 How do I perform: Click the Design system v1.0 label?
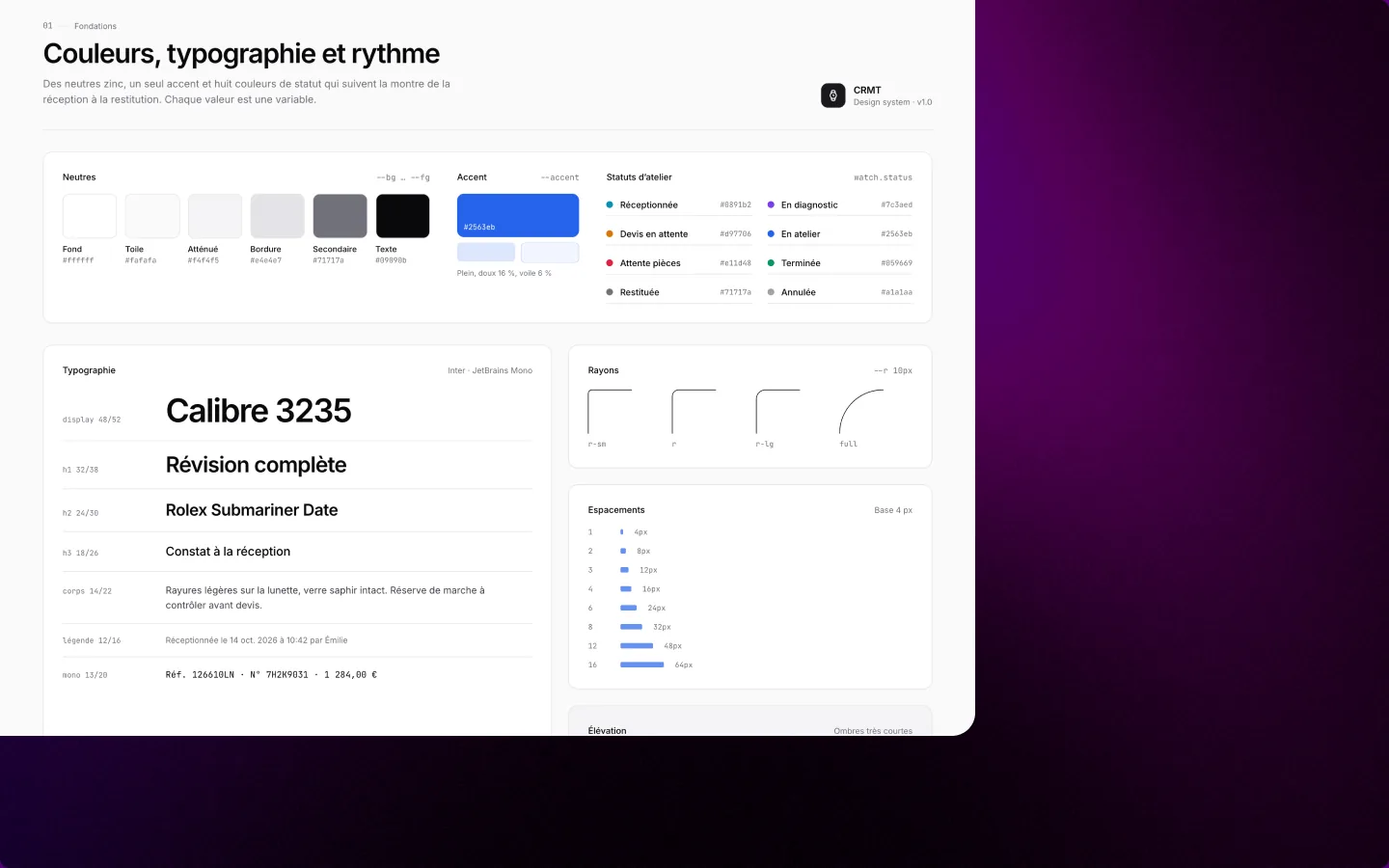(892, 102)
